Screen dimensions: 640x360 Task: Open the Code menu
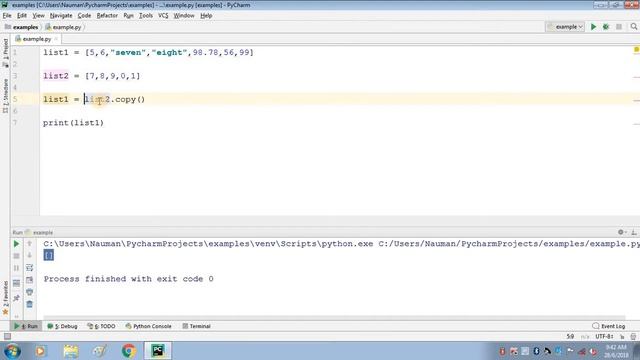84,16
